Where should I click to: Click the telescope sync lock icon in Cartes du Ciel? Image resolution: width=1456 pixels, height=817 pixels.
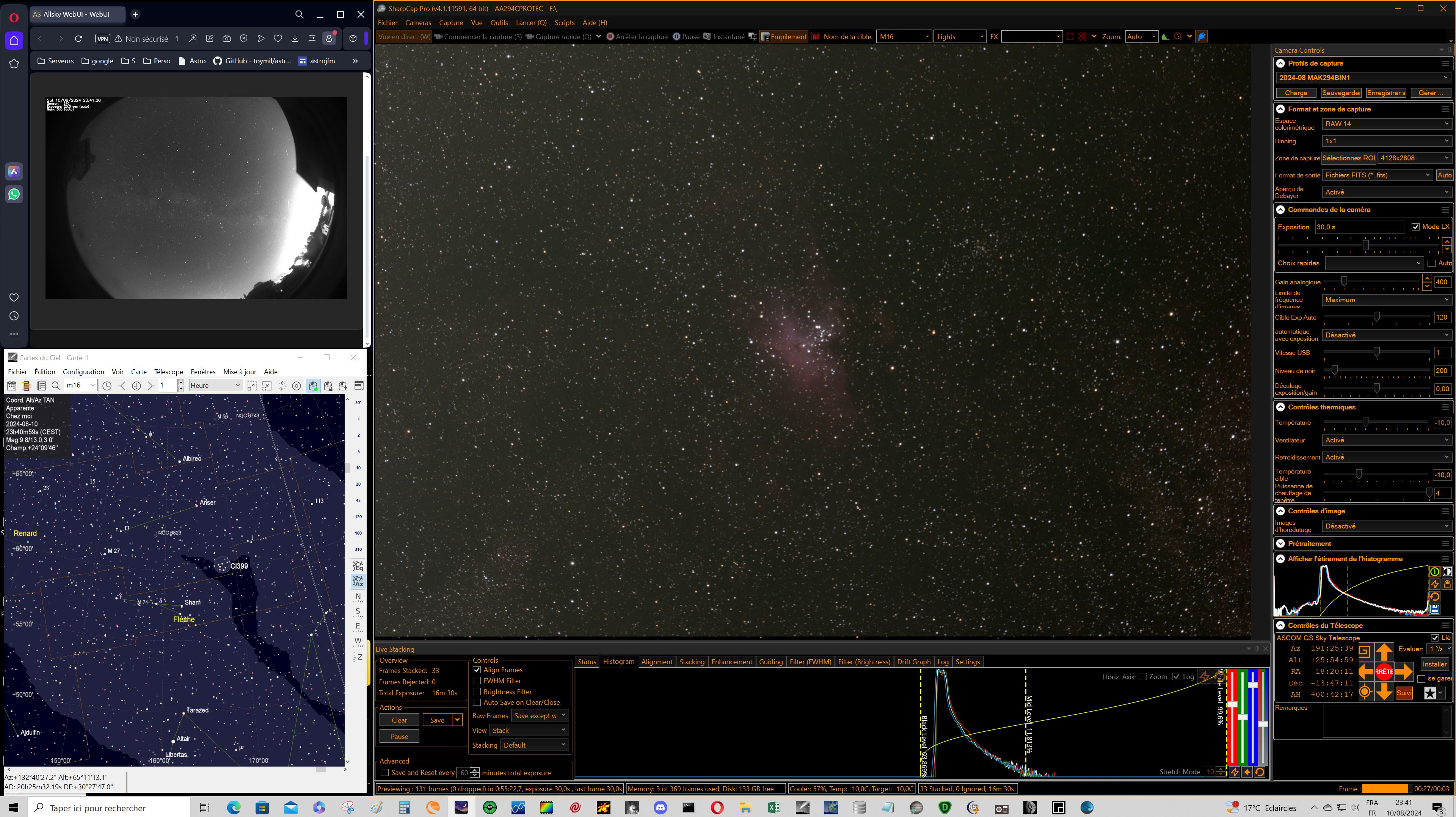328,386
